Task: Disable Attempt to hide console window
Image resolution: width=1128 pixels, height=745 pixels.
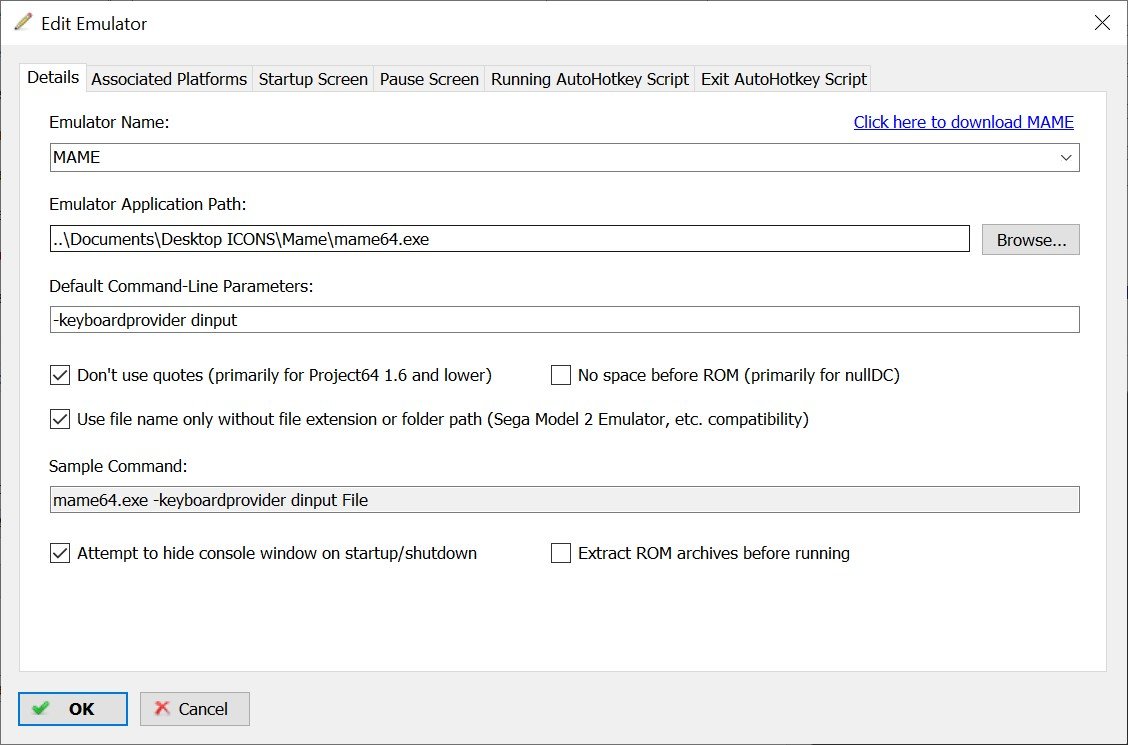Action: click(x=60, y=553)
